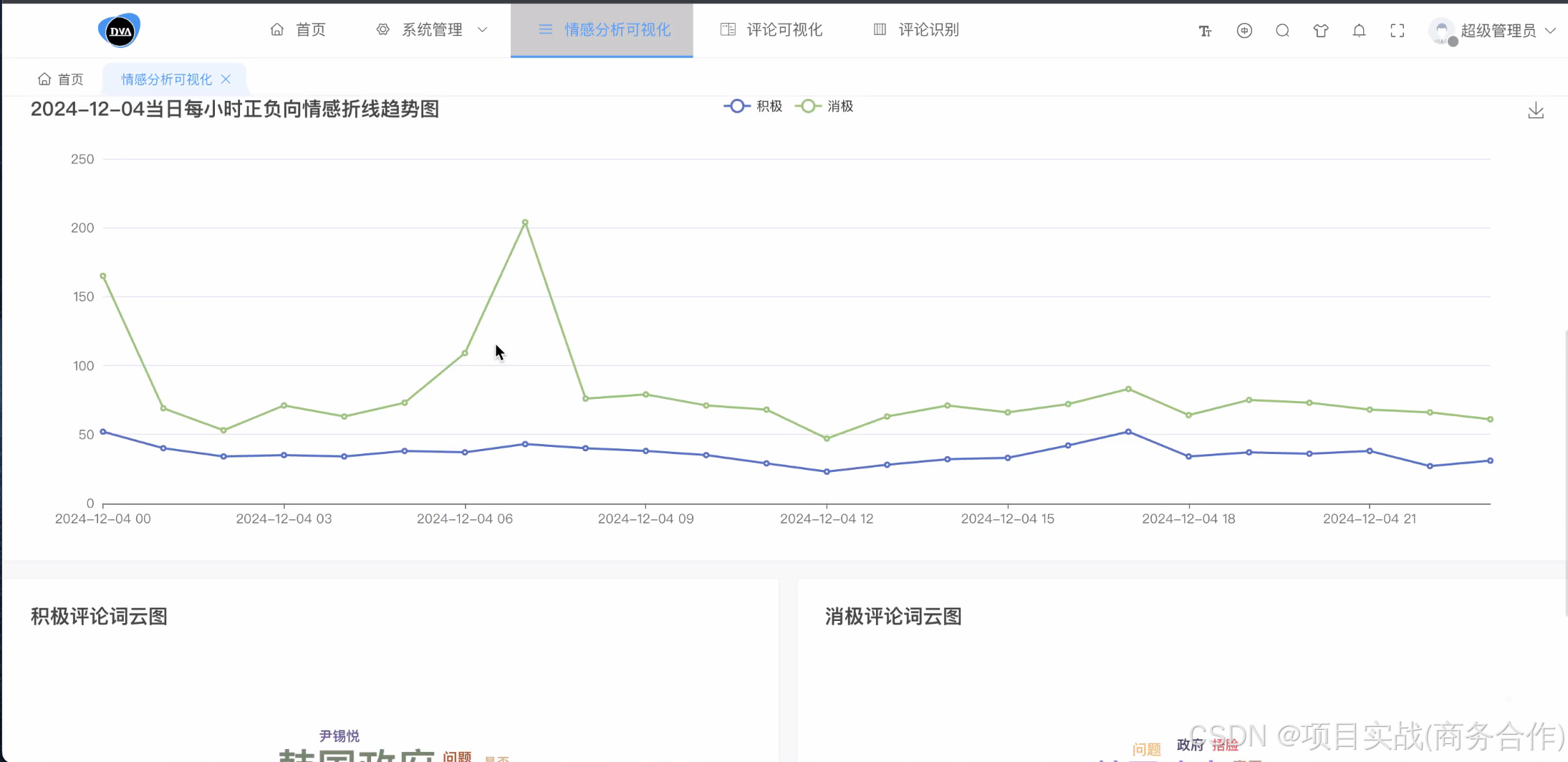The width and height of the screenshot is (1568, 762).
Task: Download the line chart as image
Action: click(x=1536, y=111)
